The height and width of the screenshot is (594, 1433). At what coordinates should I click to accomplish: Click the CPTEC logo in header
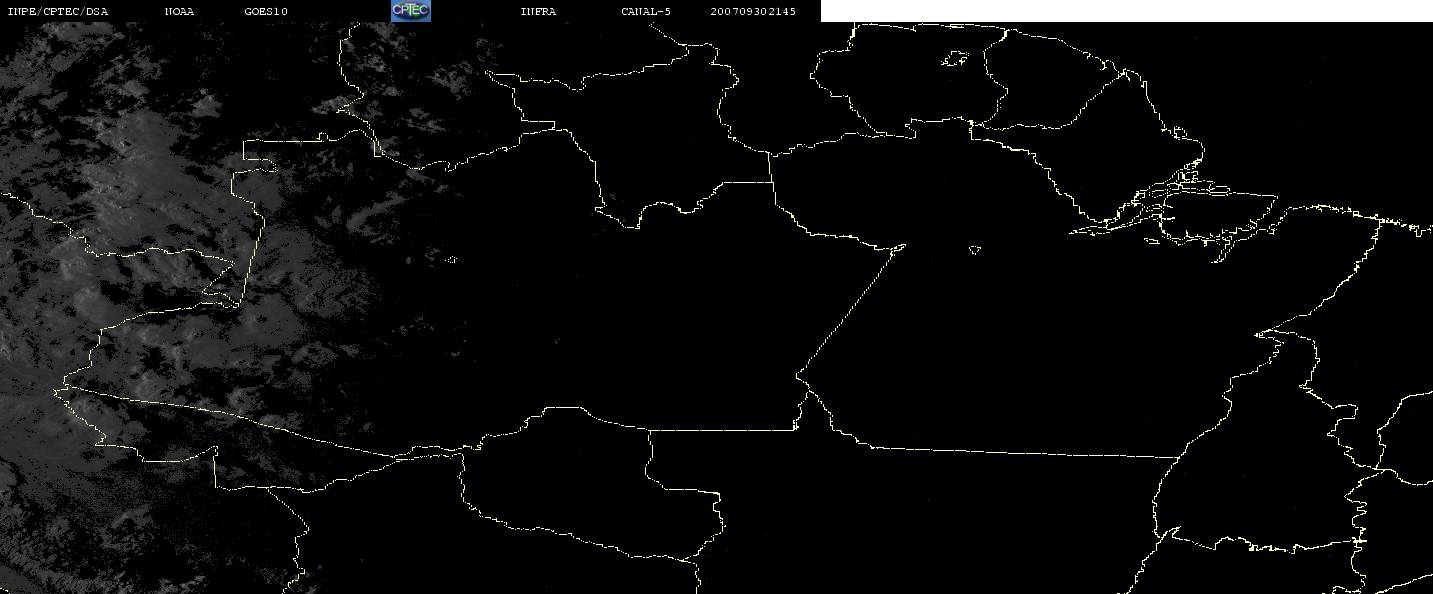click(410, 11)
